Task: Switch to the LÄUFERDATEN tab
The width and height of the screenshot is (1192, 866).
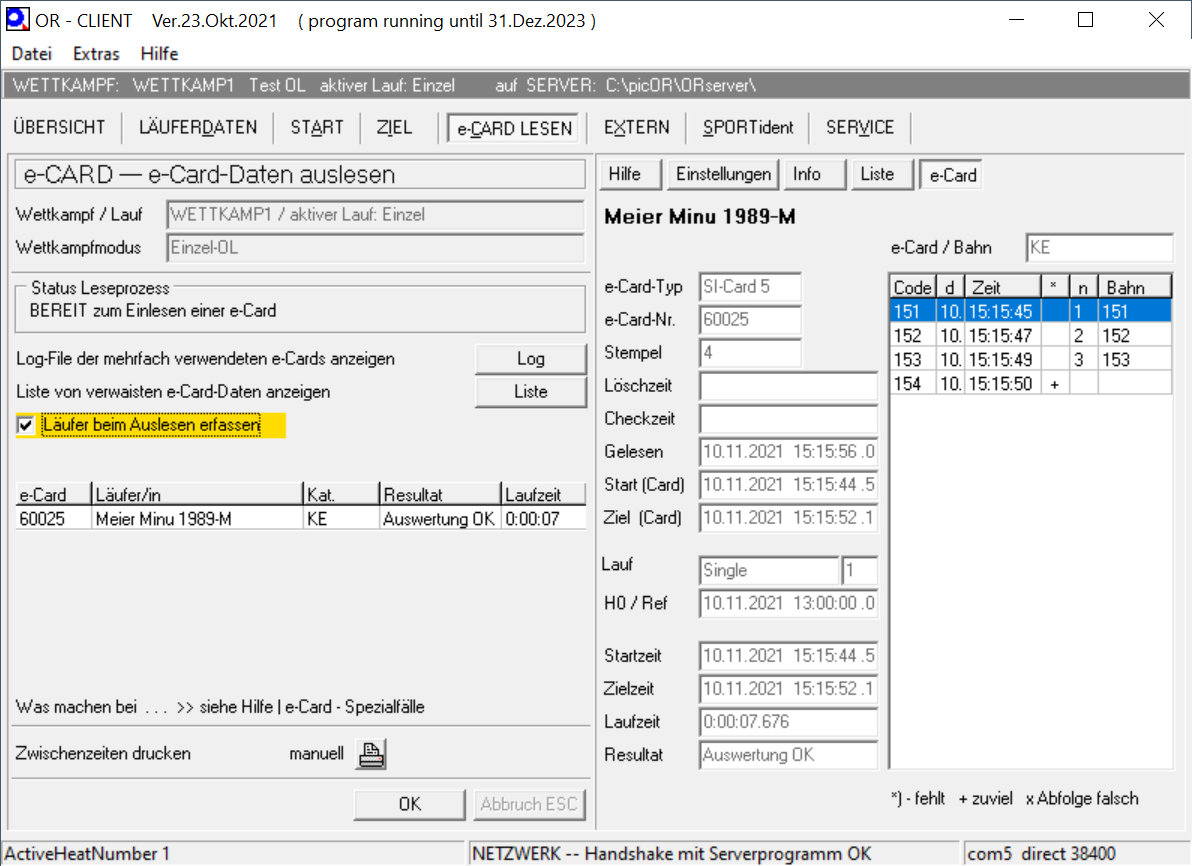Action: pos(198,127)
